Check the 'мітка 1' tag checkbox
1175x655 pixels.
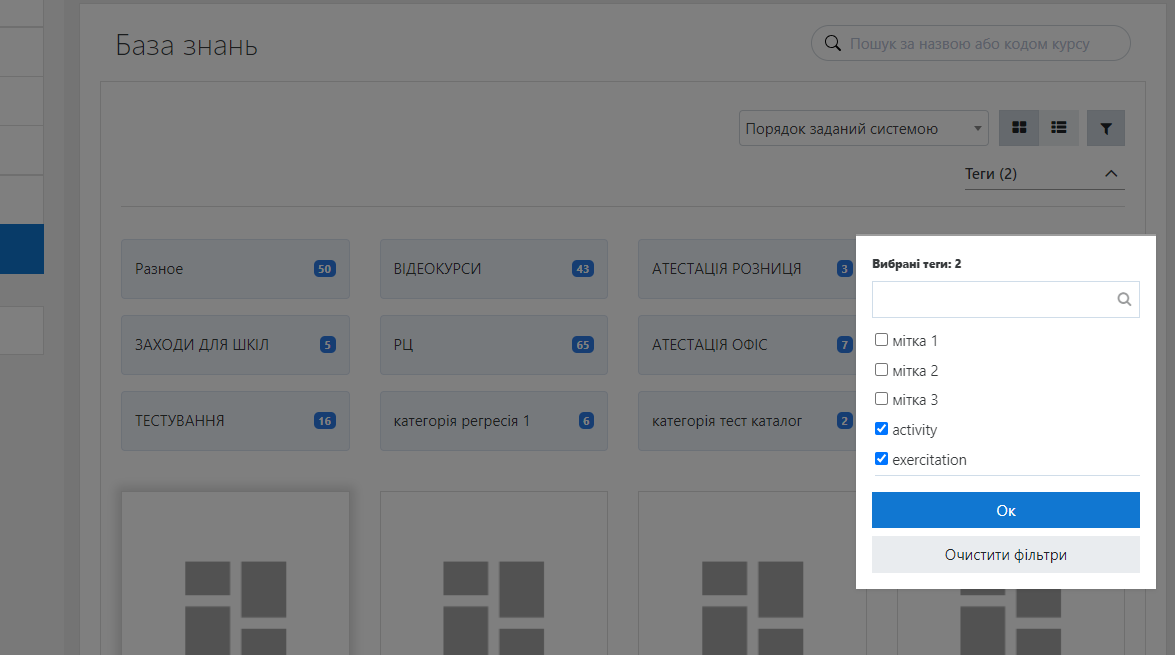coord(881,340)
